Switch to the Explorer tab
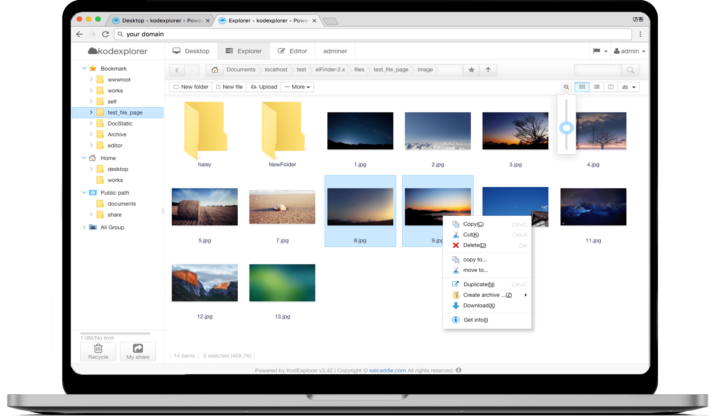 (244, 51)
